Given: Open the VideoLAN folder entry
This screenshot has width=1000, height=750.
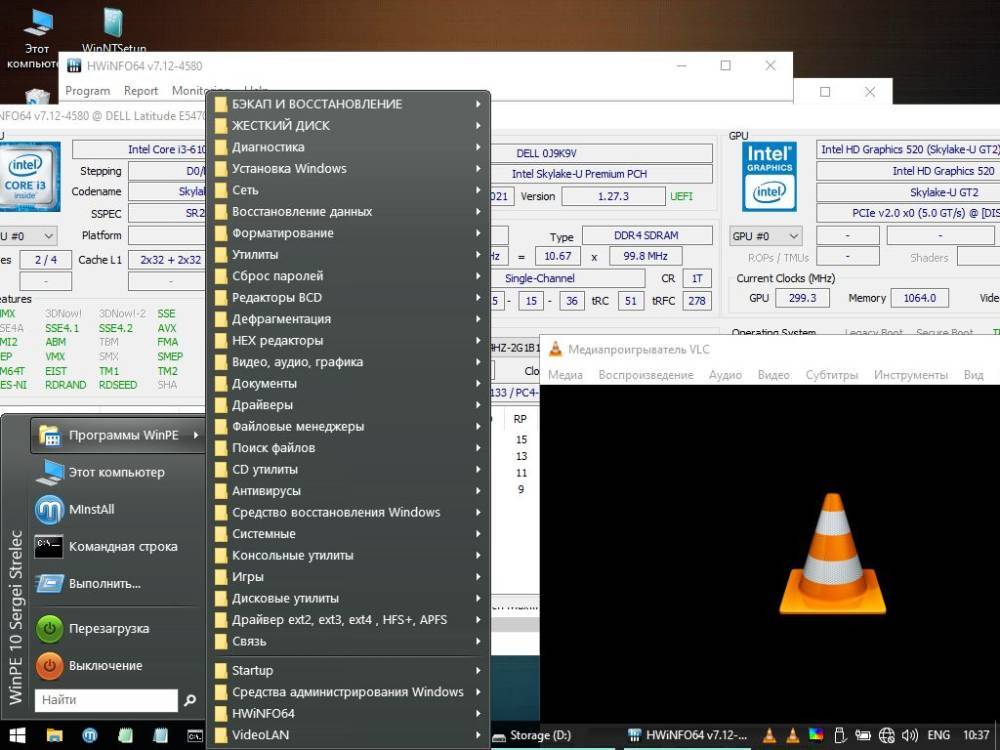Looking at the screenshot, I should click(x=348, y=735).
